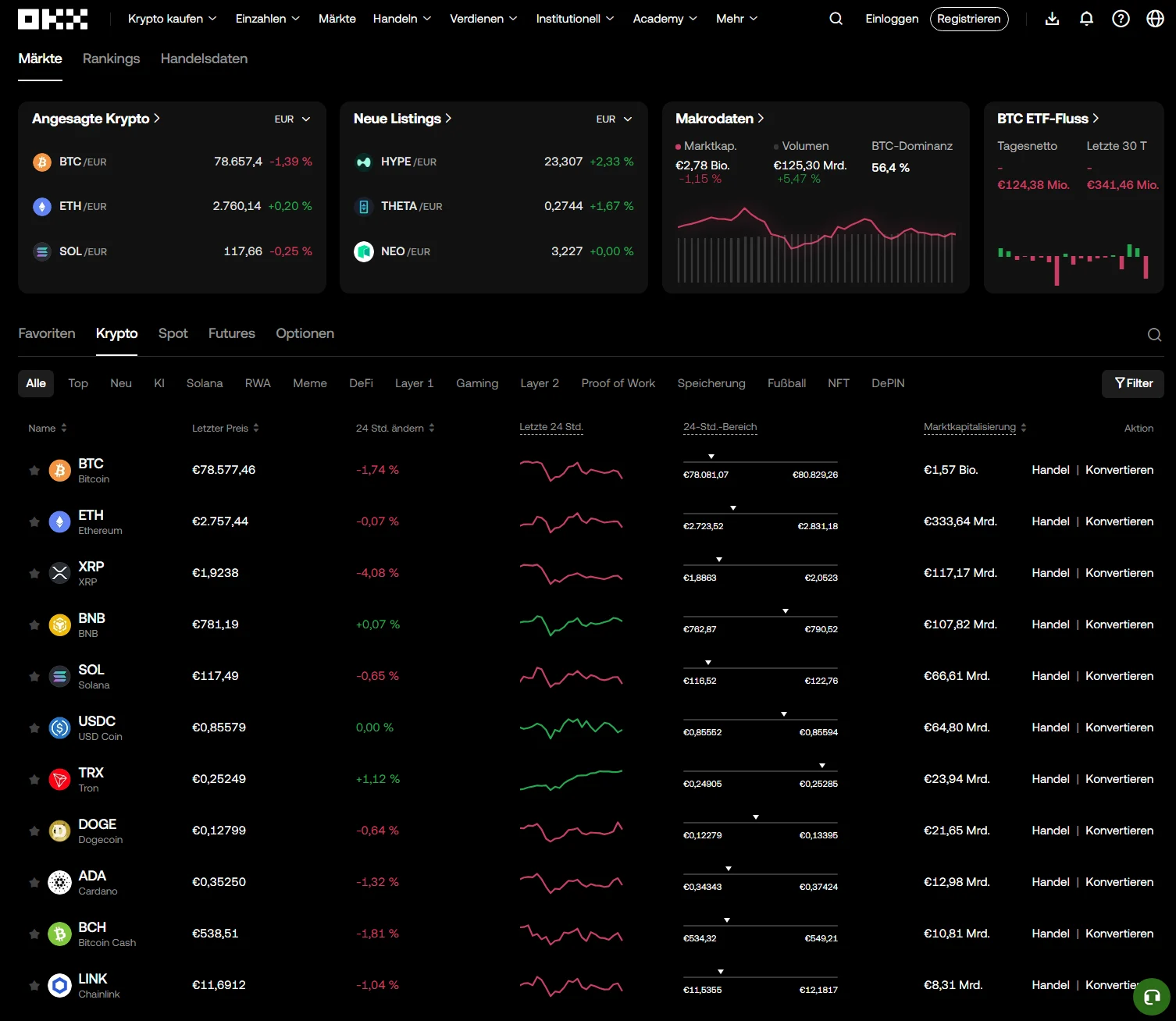Favorite ADA with its star
This screenshot has height=1021, width=1176.
coord(34,883)
